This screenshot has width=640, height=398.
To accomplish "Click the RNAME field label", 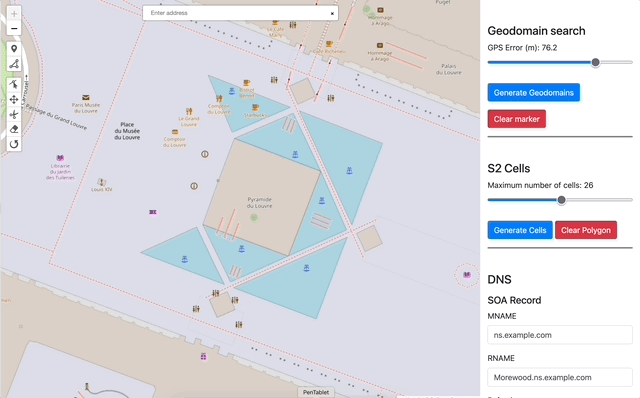I will click(x=501, y=358).
